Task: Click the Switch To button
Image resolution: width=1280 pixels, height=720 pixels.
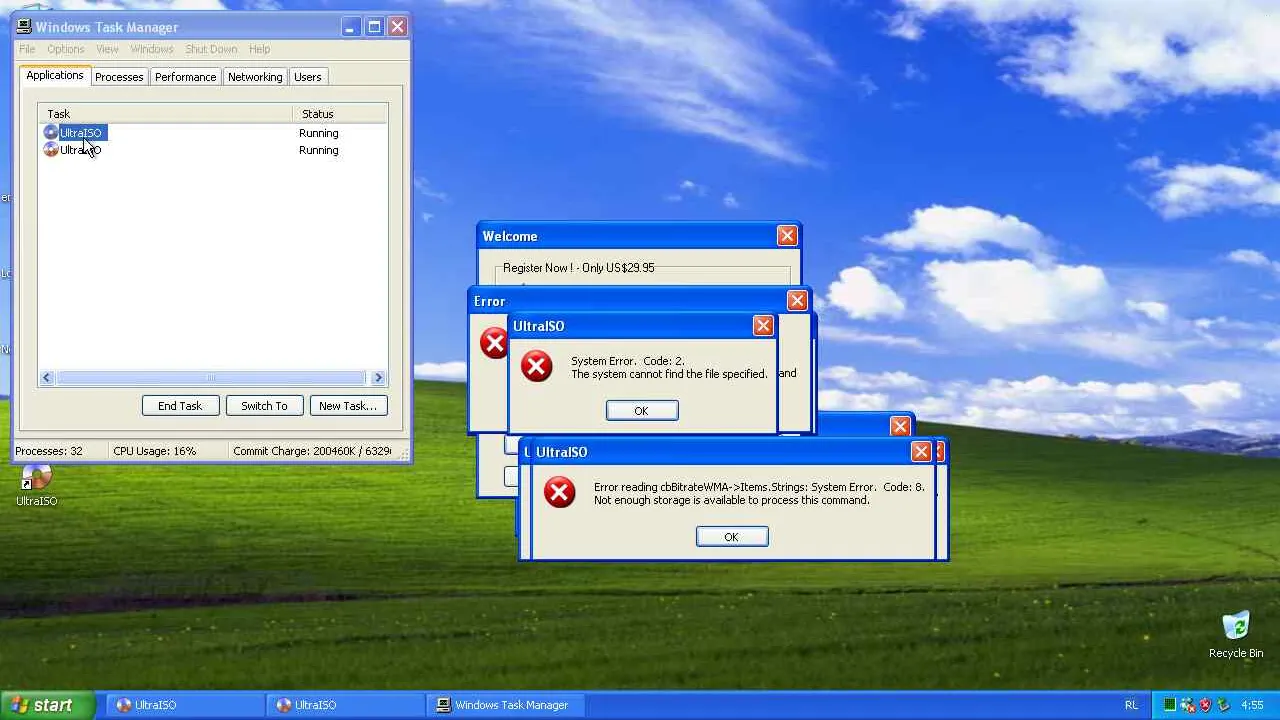Action: pos(264,406)
